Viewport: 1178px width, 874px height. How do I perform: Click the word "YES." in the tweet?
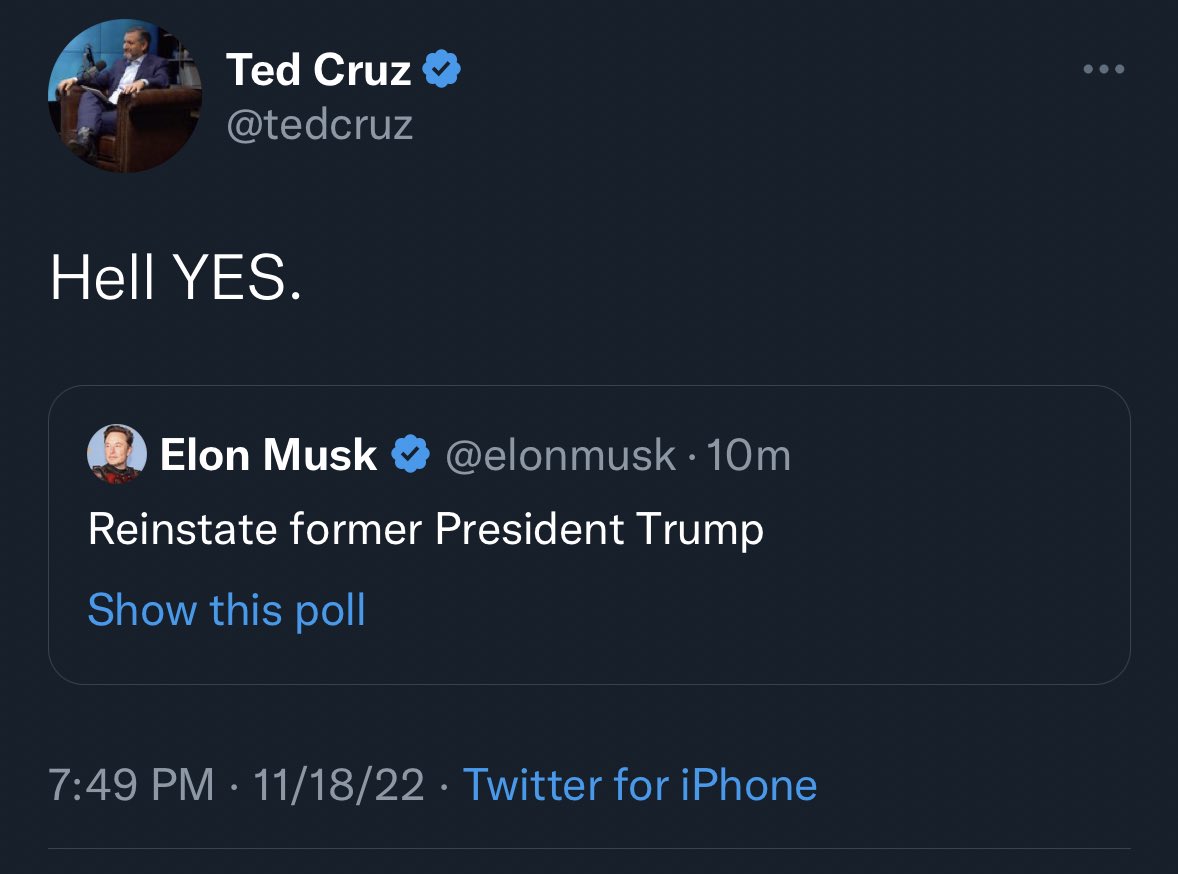click(236, 277)
